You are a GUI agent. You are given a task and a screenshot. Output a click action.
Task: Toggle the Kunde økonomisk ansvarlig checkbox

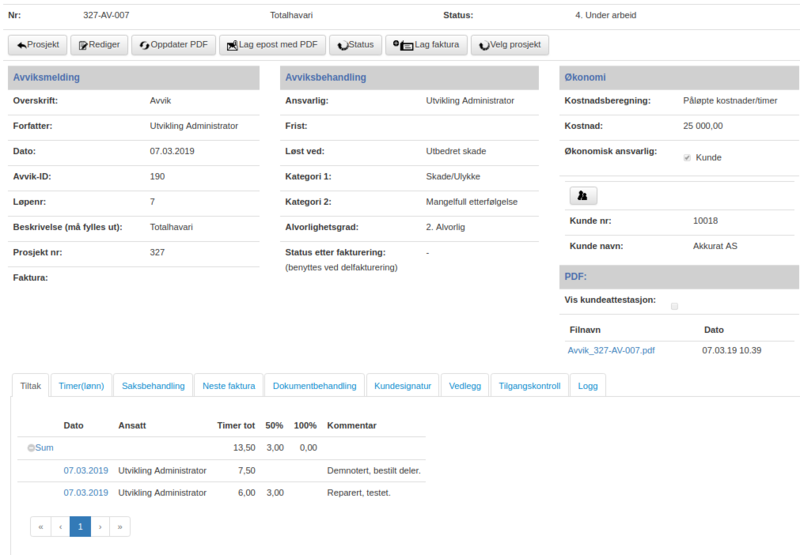tap(685, 158)
